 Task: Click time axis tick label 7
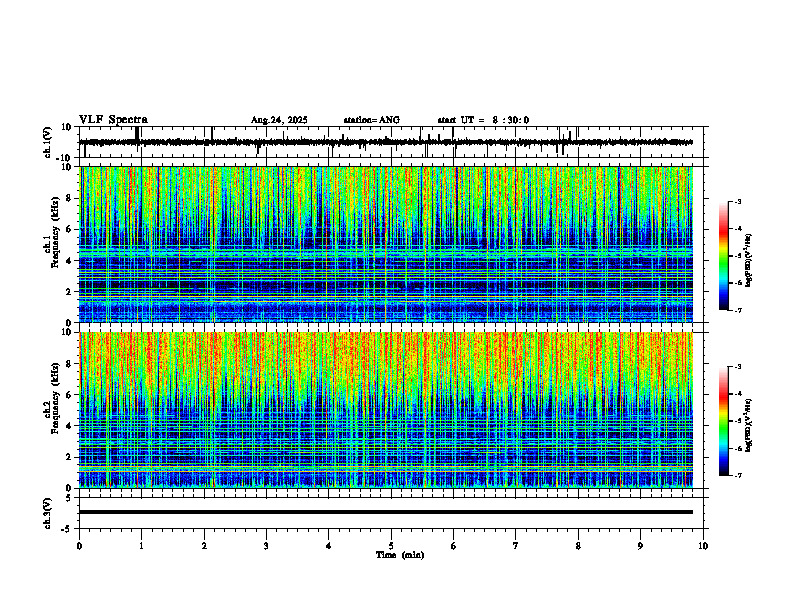[x=516, y=546]
